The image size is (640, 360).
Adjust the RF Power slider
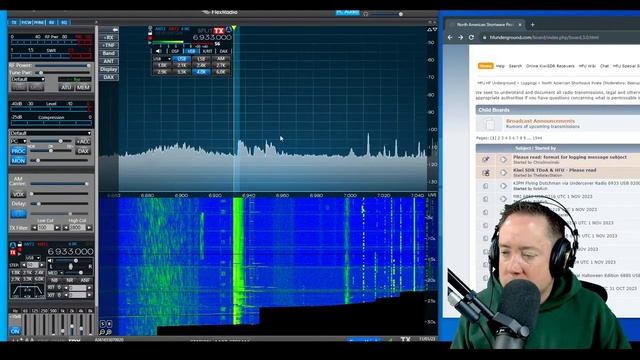(61, 65)
